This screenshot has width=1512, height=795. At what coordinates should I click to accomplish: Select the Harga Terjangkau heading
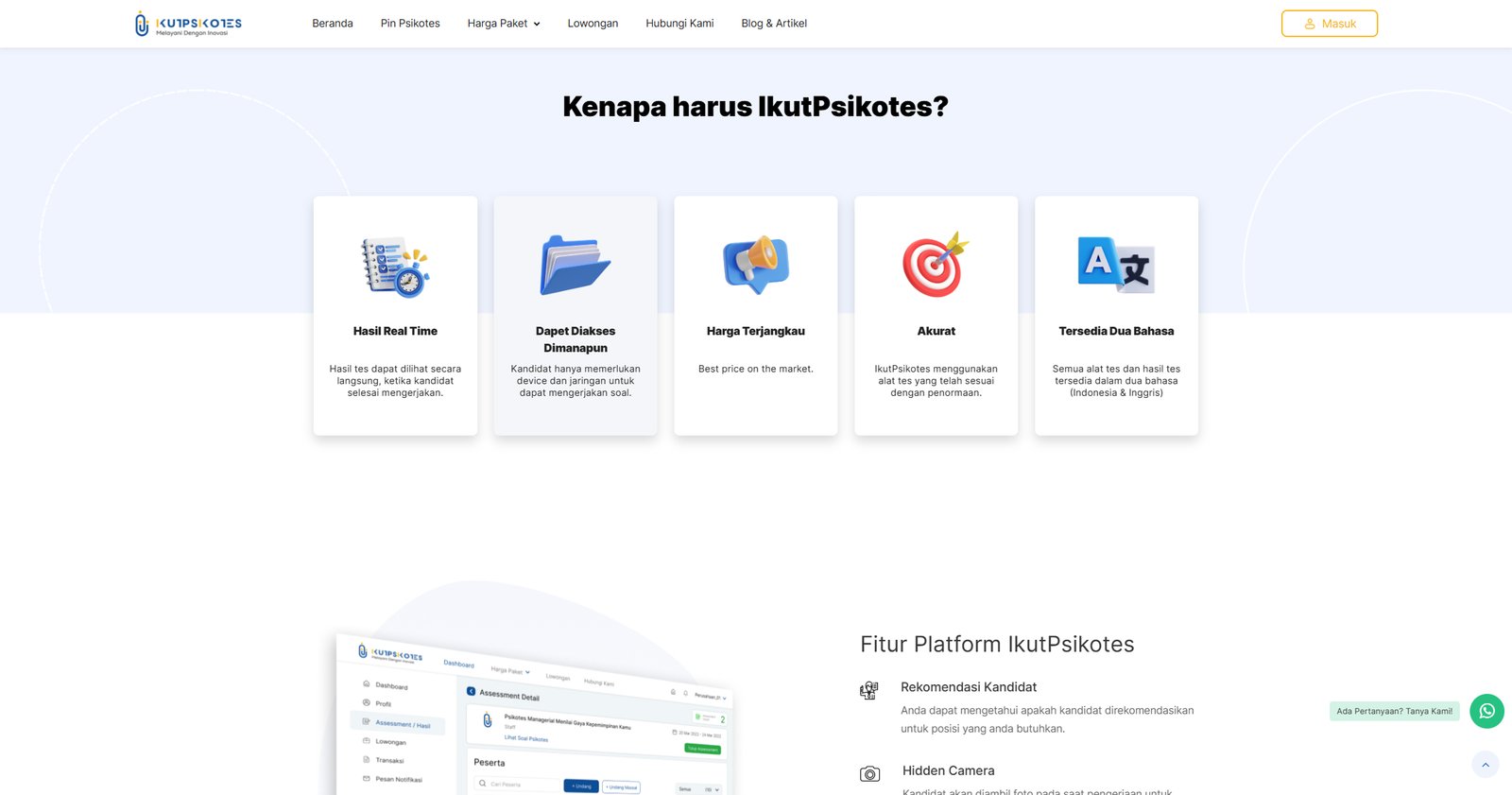point(756,331)
